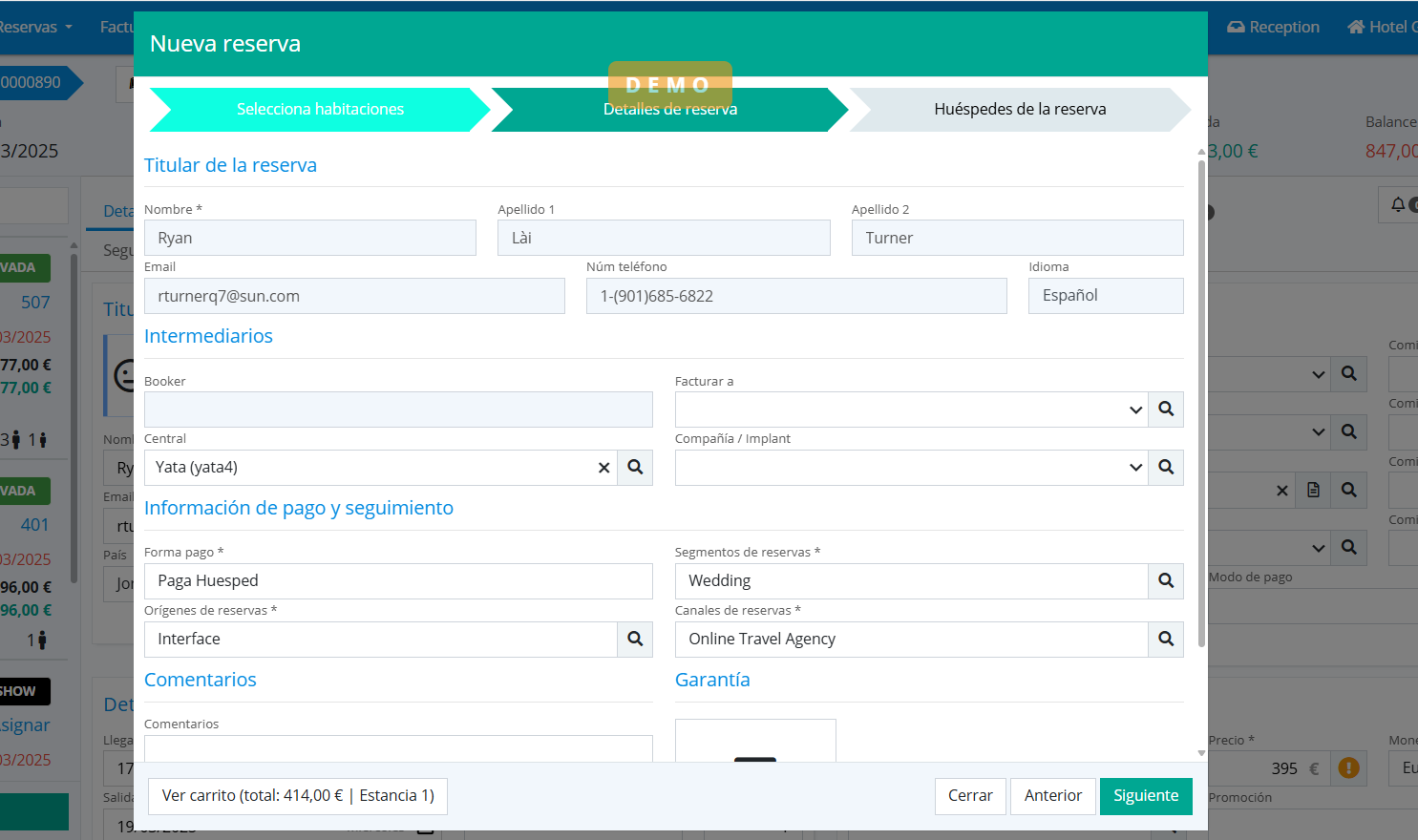Click the search icon next to Central field
Screen dimensions: 1418x840
click(x=635, y=468)
